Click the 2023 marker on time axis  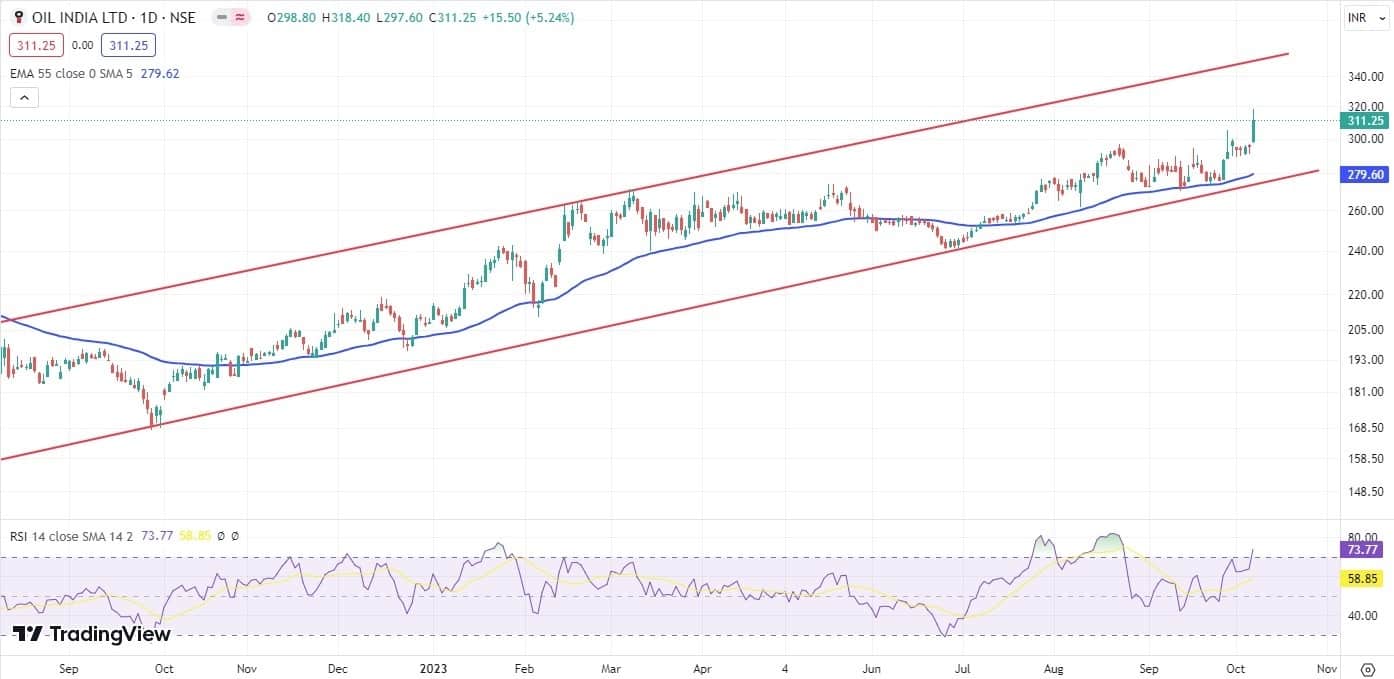point(434,667)
